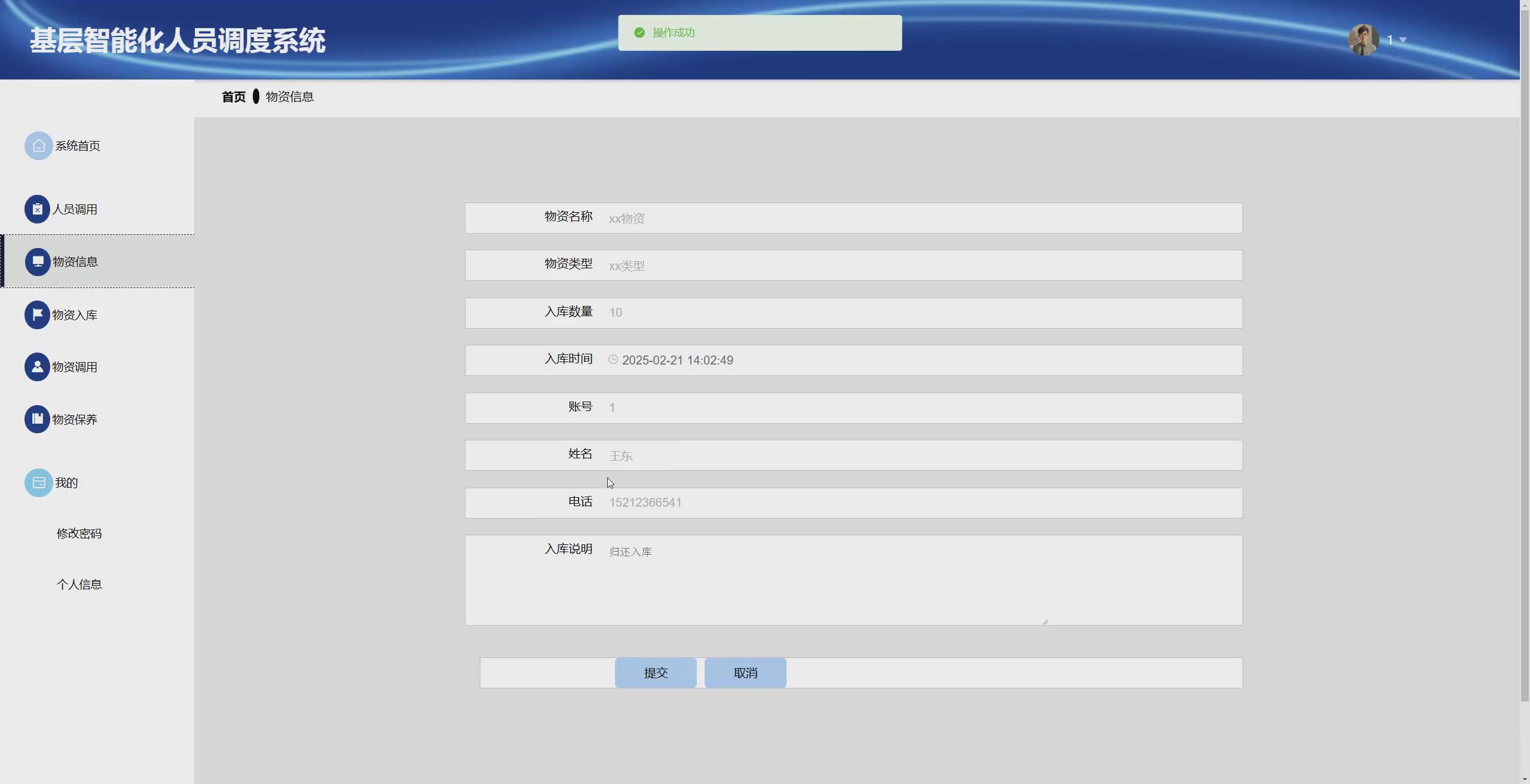Screen dimensions: 1530x784
Task: Click the 物资调用 person icon
Action: coord(37,367)
